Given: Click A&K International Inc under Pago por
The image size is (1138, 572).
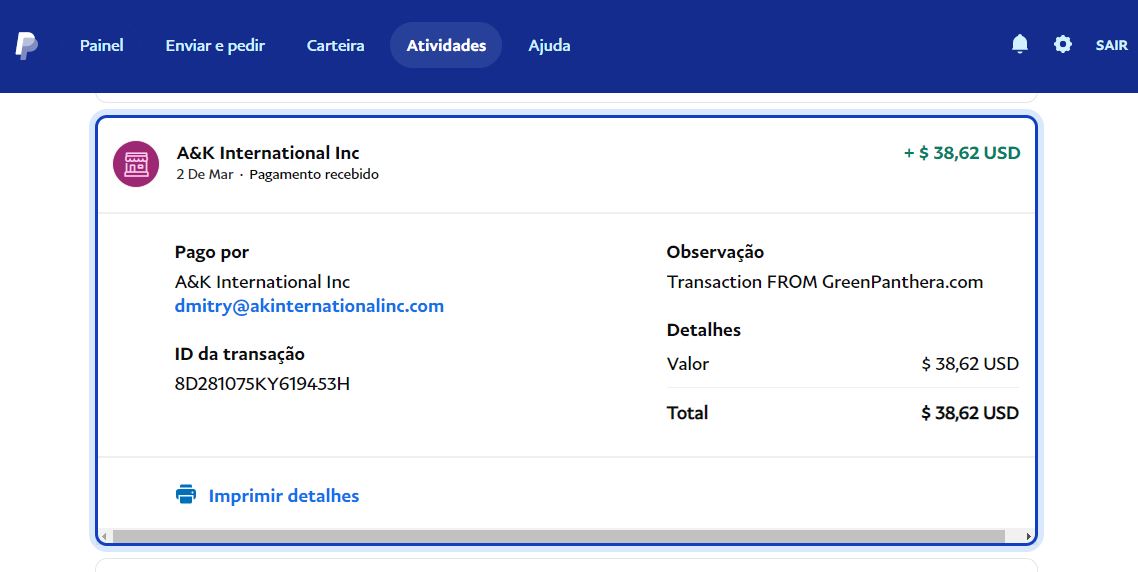Looking at the screenshot, I should point(262,282).
